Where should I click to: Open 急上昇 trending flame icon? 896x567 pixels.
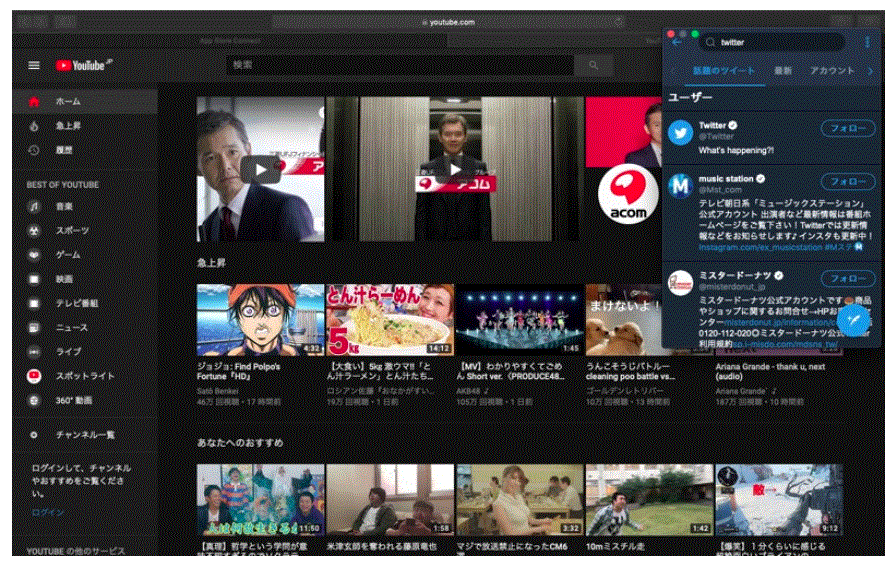[x=34, y=126]
